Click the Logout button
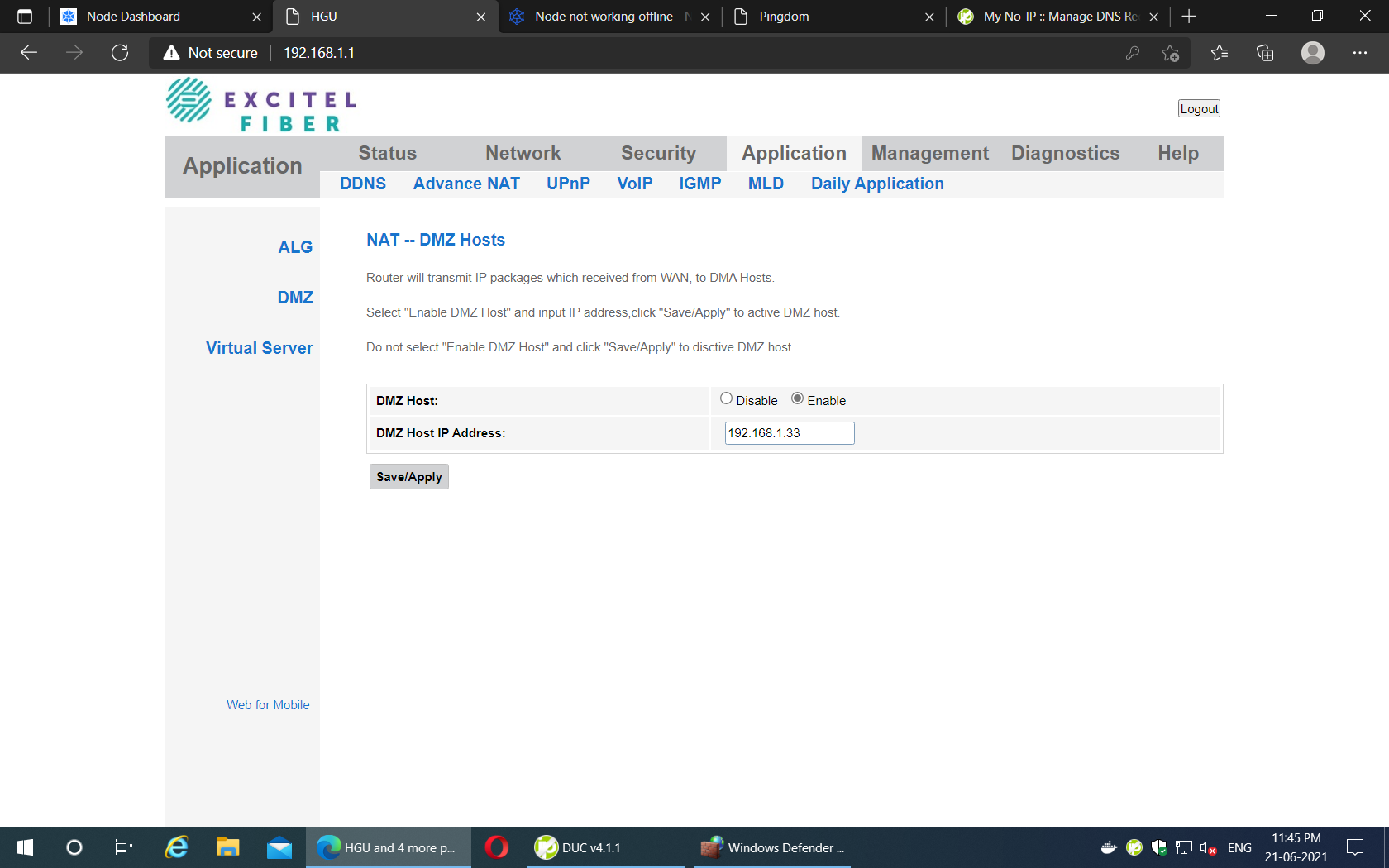The width and height of the screenshot is (1389, 868). 1199,109
